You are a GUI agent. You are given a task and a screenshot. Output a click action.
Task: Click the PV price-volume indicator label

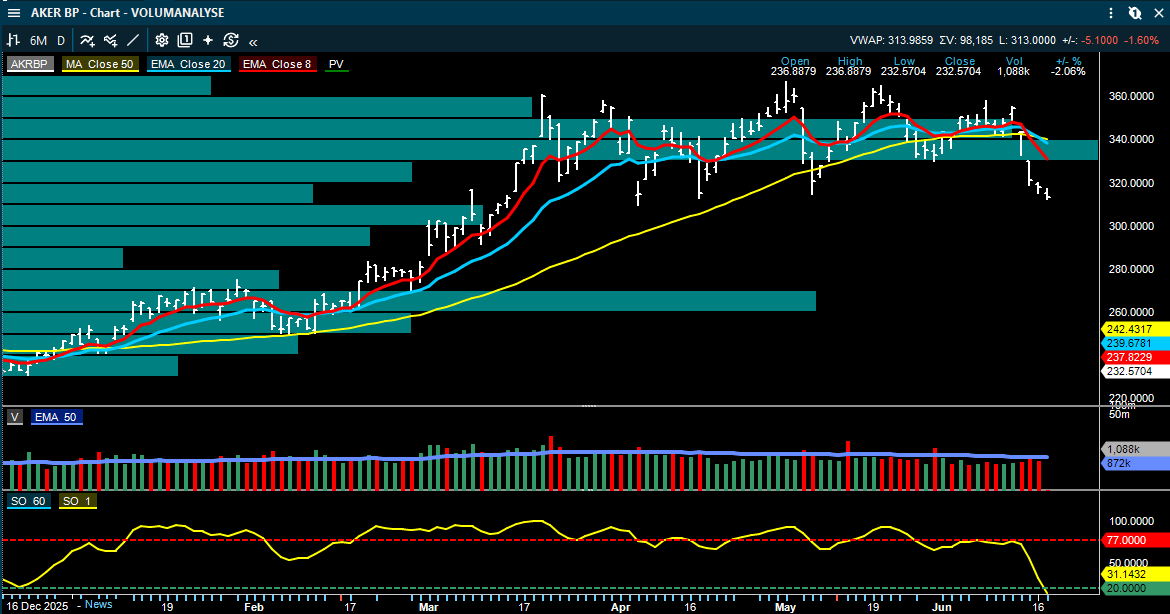point(337,64)
